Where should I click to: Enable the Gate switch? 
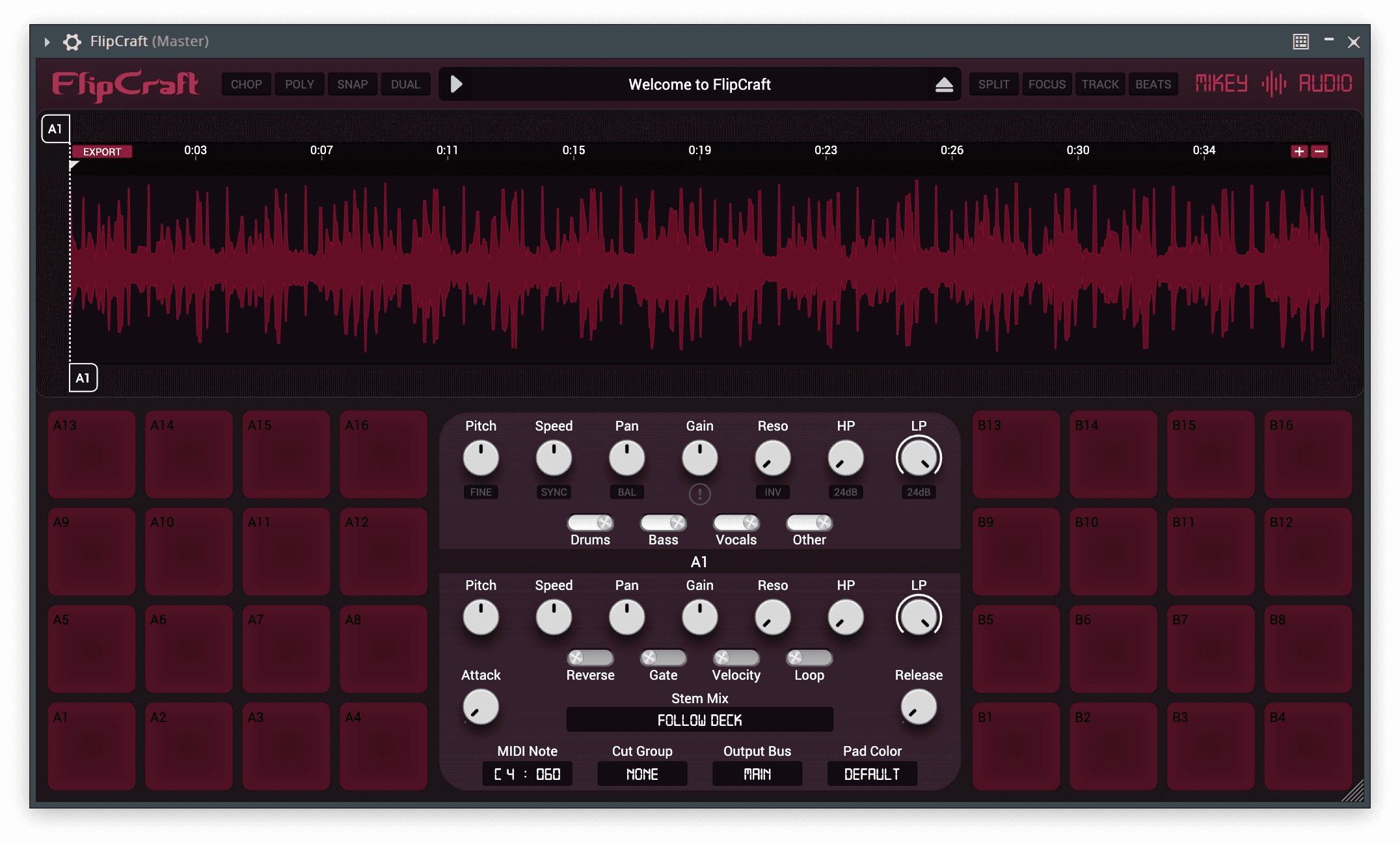click(664, 658)
